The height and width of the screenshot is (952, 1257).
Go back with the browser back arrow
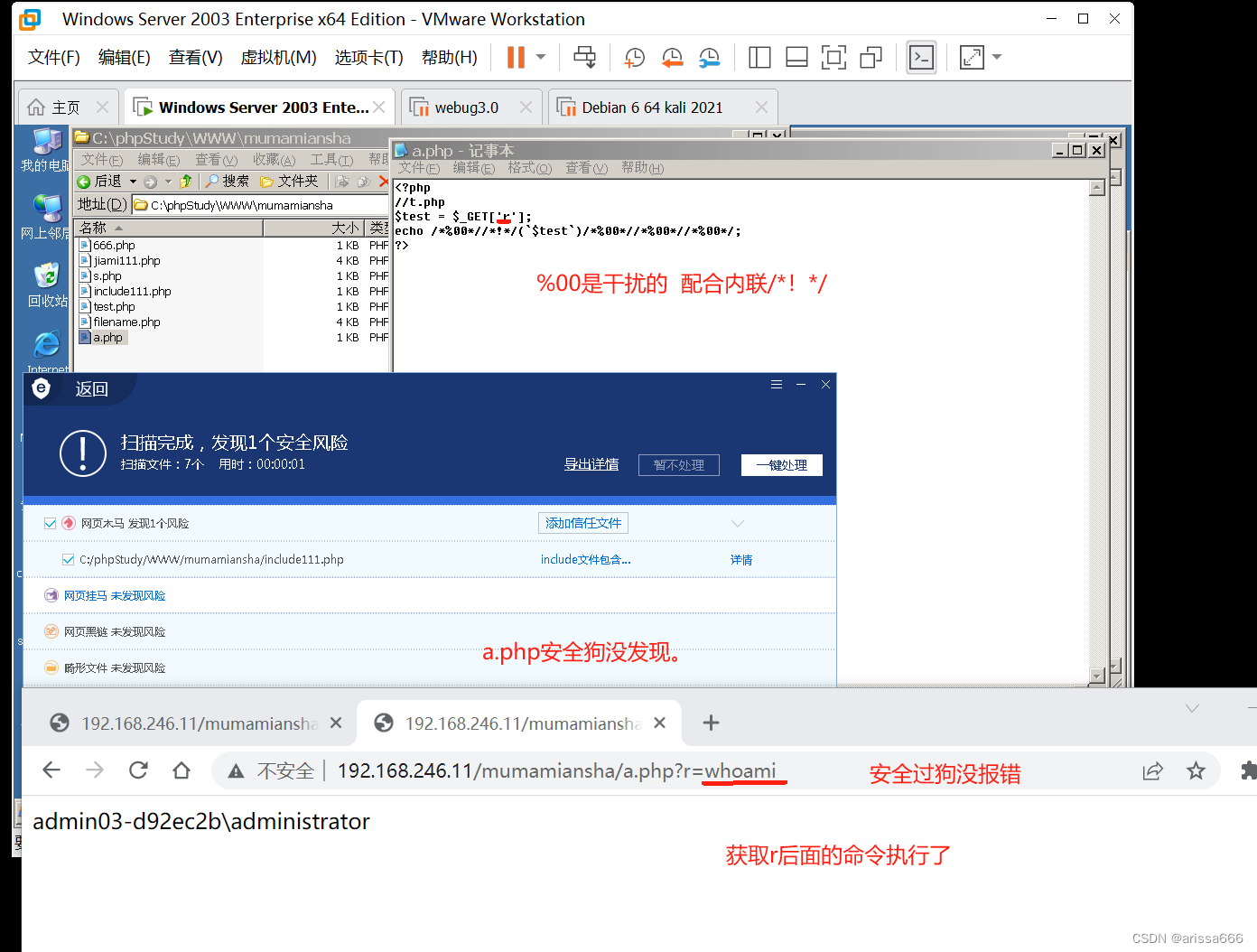(51, 770)
